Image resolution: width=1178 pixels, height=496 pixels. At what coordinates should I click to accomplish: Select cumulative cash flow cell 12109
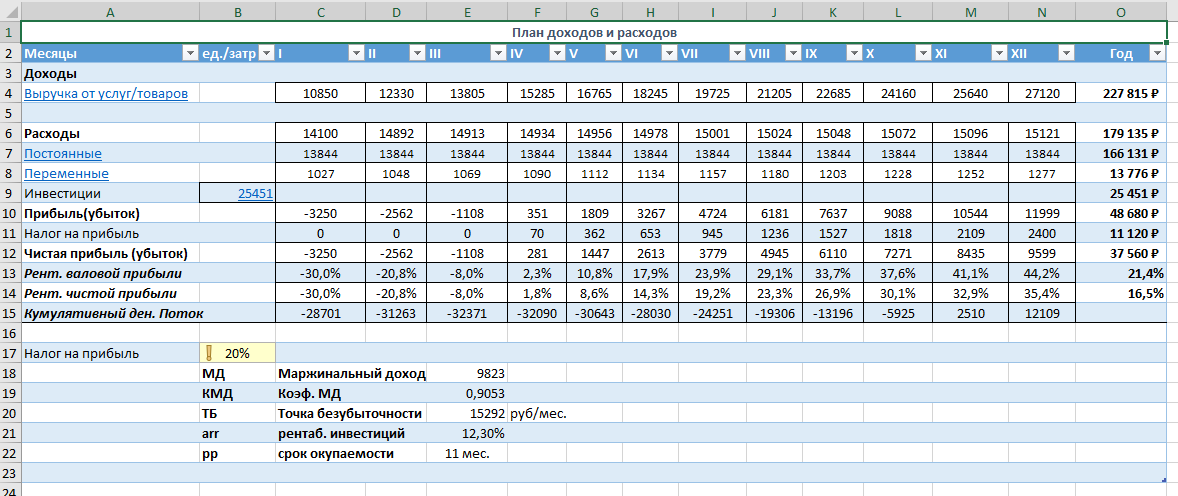click(1041, 312)
